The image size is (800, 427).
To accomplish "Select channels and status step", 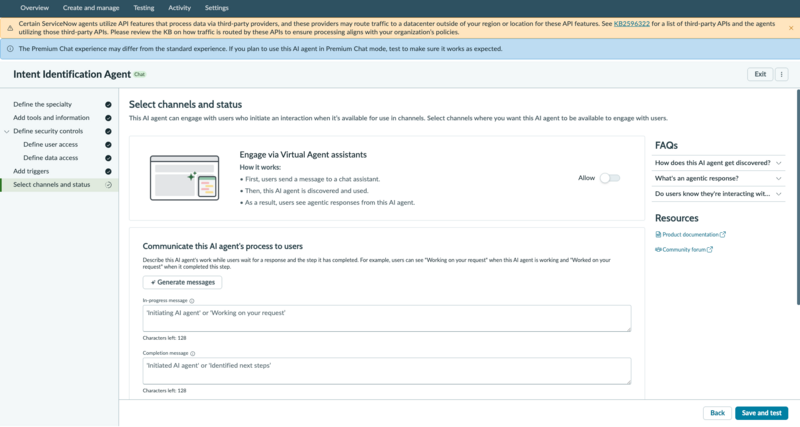I will coord(52,184).
